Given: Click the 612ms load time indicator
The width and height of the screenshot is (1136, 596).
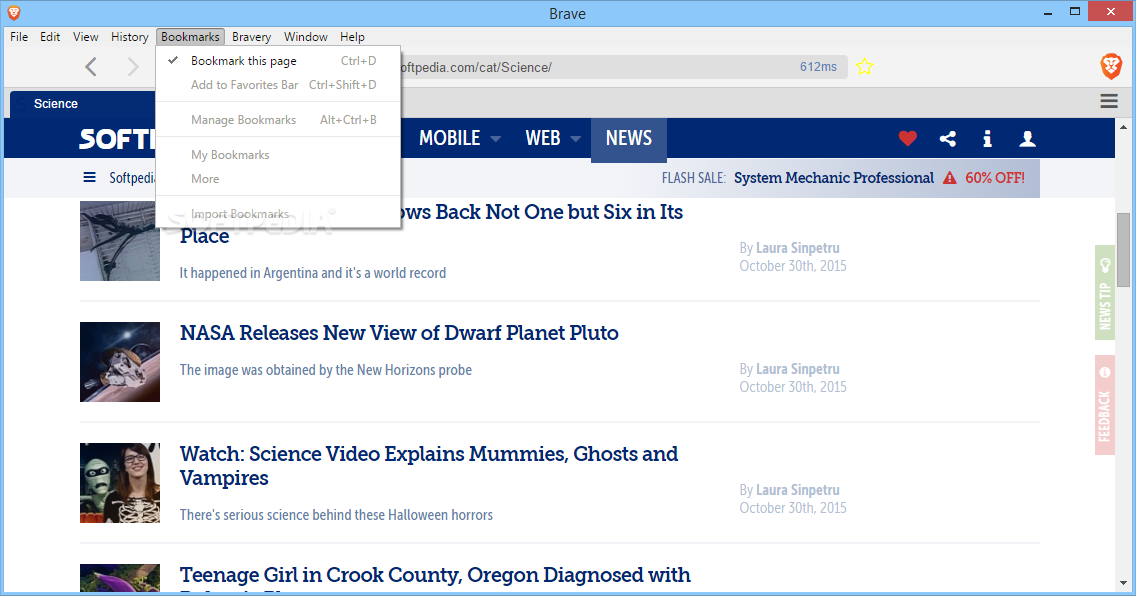Looking at the screenshot, I should (818, 67).
